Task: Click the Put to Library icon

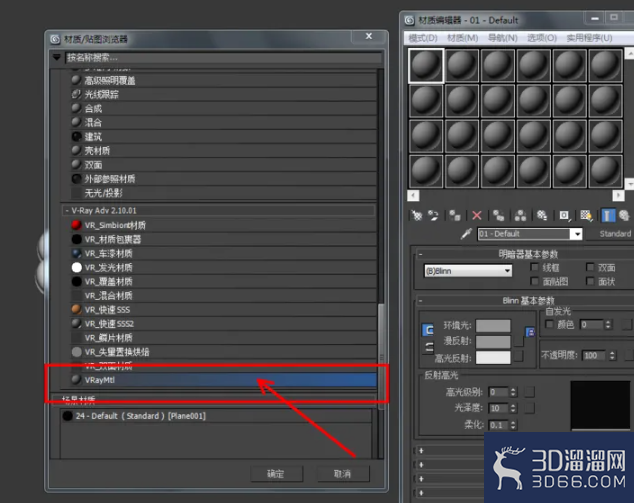Action: pyautogui.click(x=542, y=216)
